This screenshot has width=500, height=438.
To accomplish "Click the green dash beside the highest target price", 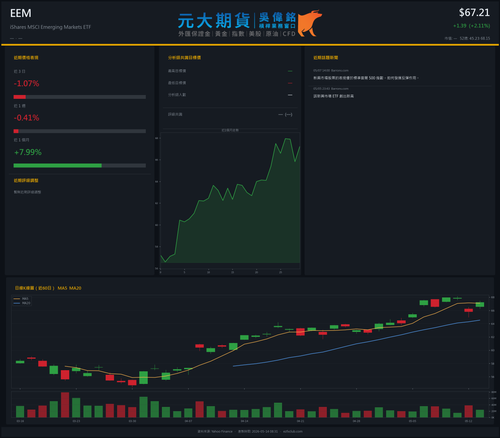I will coord(290,71).
